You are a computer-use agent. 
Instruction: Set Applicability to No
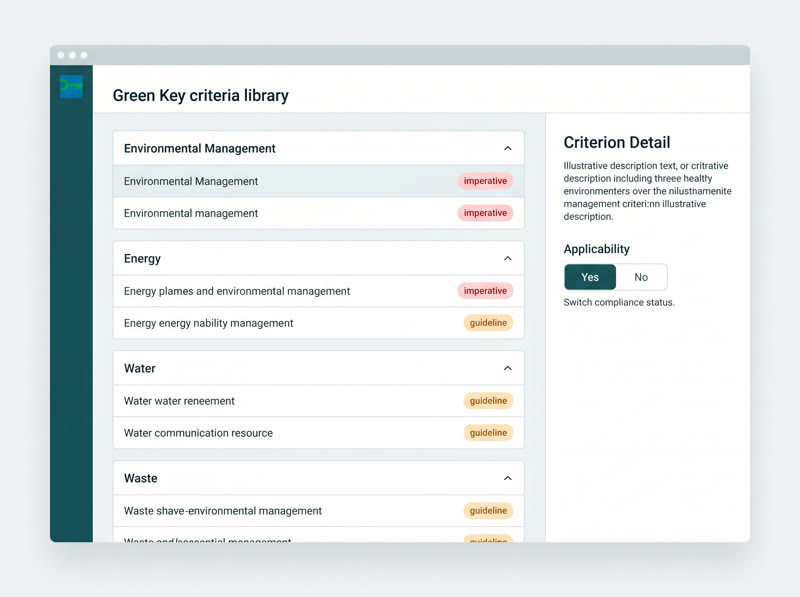(641, 277)
